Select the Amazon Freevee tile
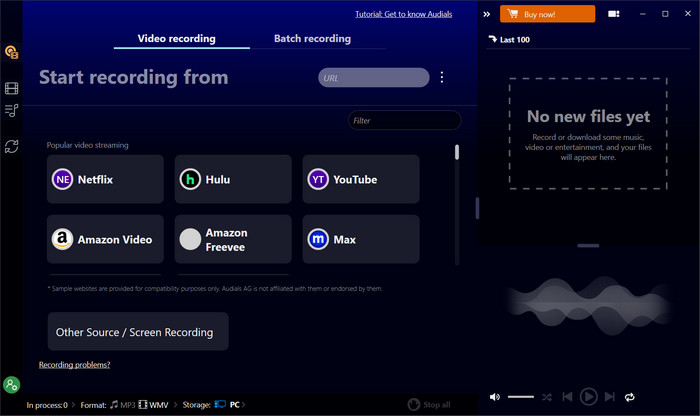The height and width of the screenshot is (416, 700). tap(233, 239)
